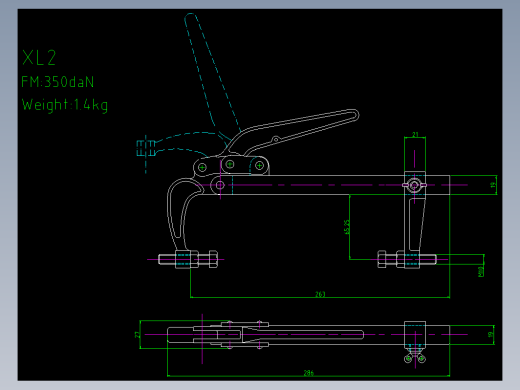Select the 'Weight:1.4kg' annotation text
Screen dimensions: 520x390
[65, 105]
